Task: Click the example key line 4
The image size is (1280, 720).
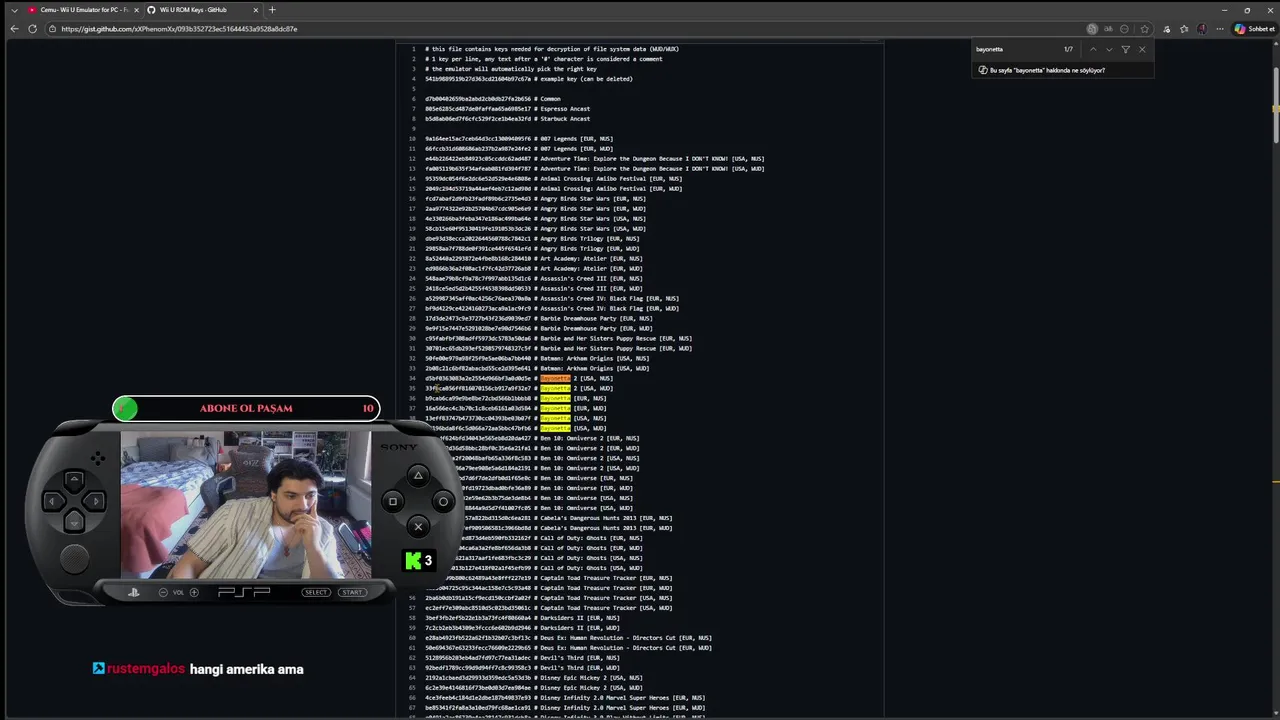Action: tap(528, 79)
